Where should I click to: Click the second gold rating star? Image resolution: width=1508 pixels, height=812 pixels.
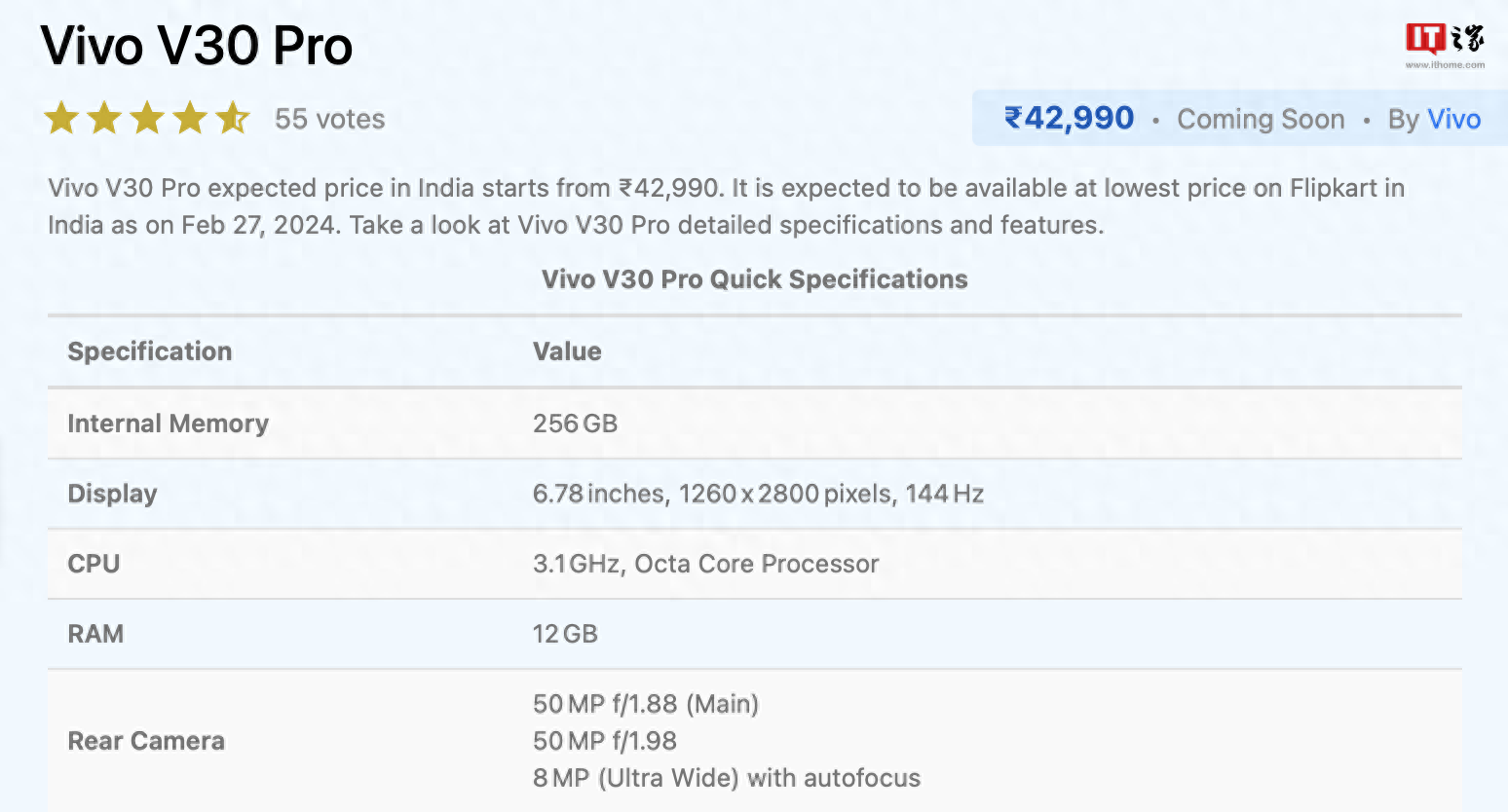[x=104, y=119]
